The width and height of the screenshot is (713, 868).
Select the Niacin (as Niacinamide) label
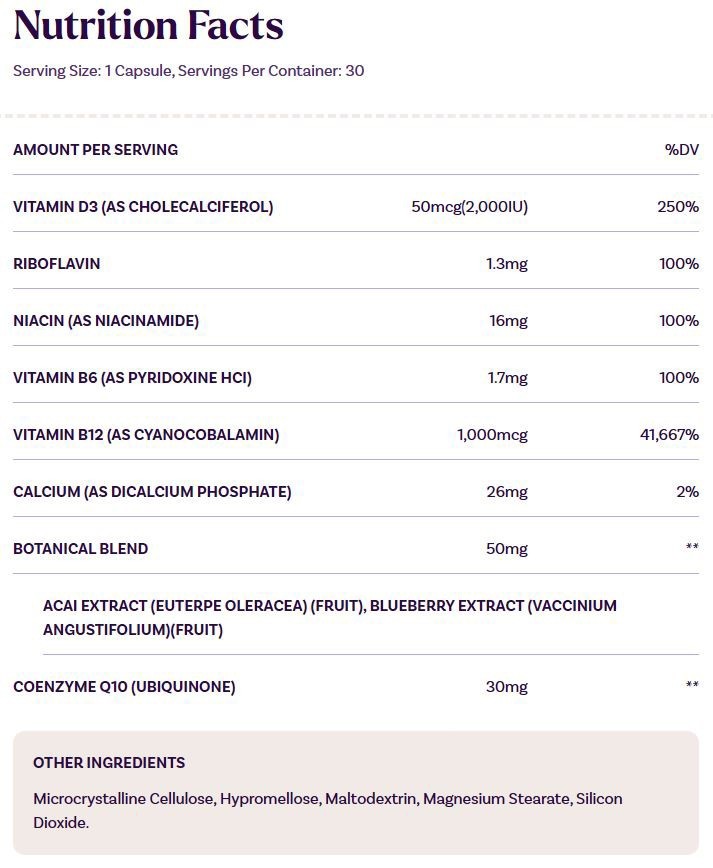(x=106, y=321)
